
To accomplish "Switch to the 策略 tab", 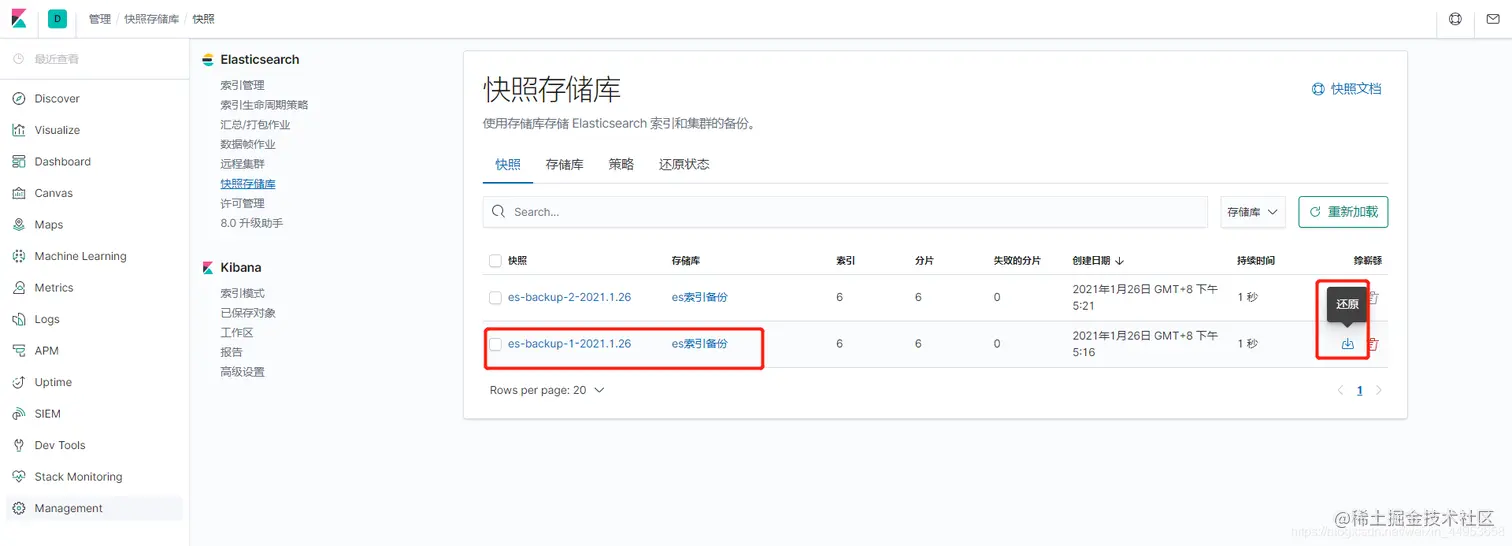I will 621,164.
